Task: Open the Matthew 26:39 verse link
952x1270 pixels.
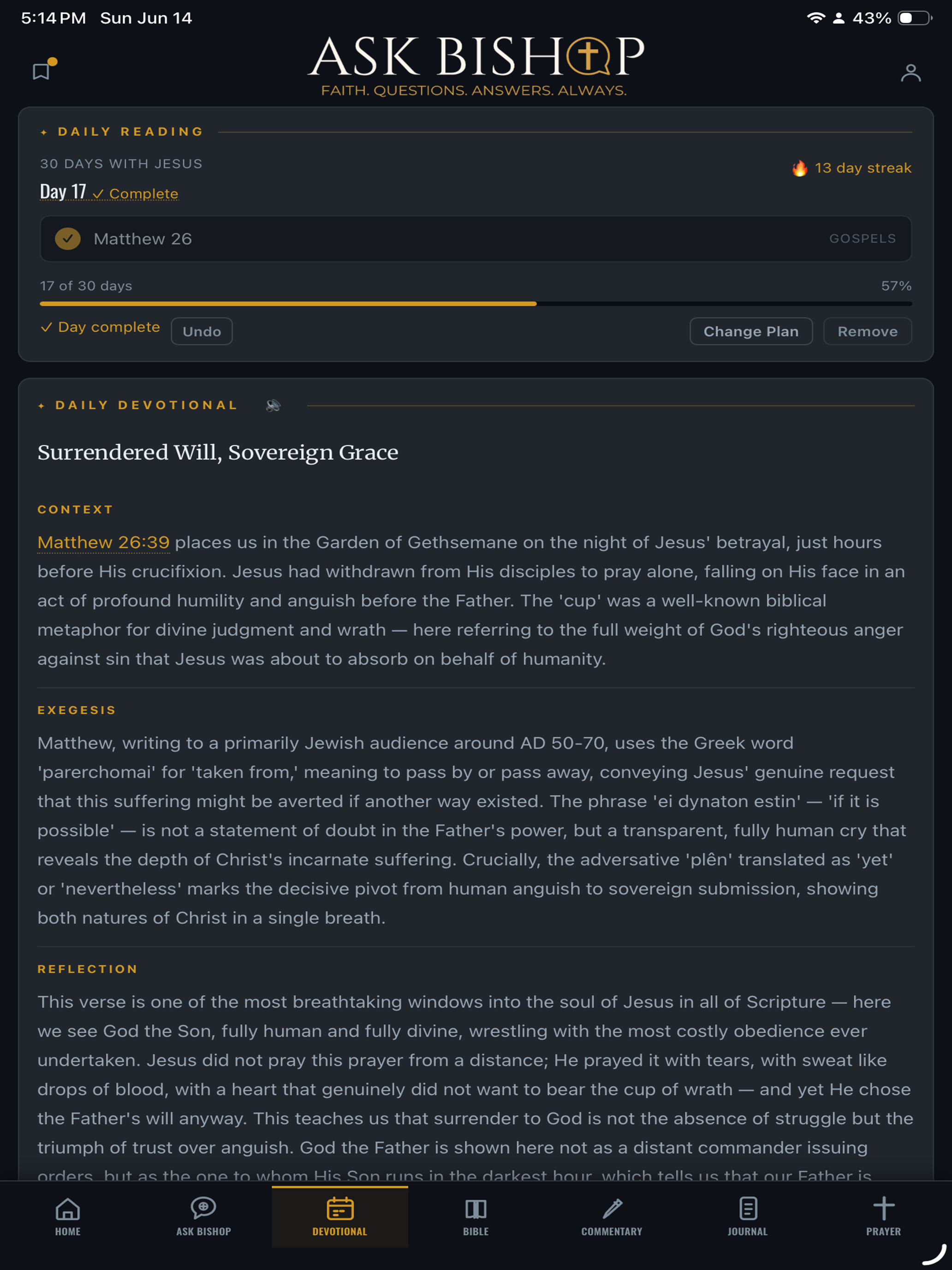Action: (103, 543)
